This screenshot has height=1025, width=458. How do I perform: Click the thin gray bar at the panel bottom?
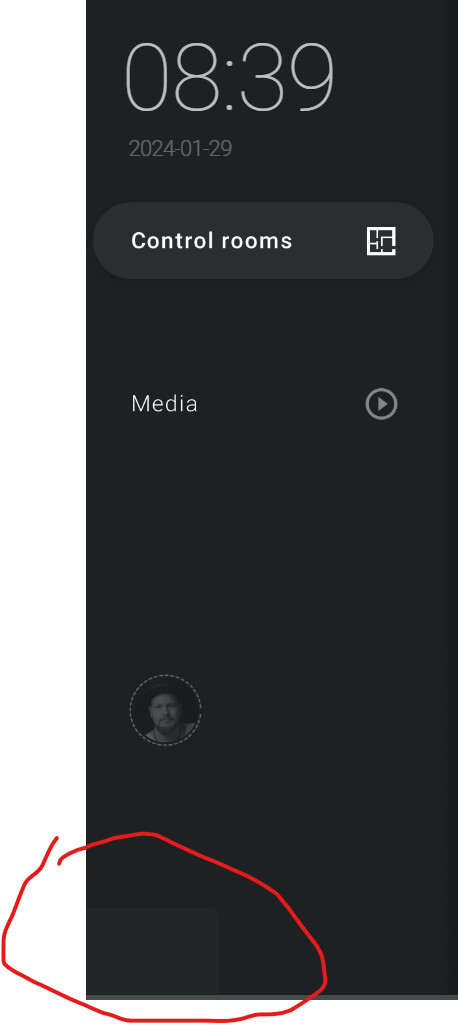coord(272,998)
